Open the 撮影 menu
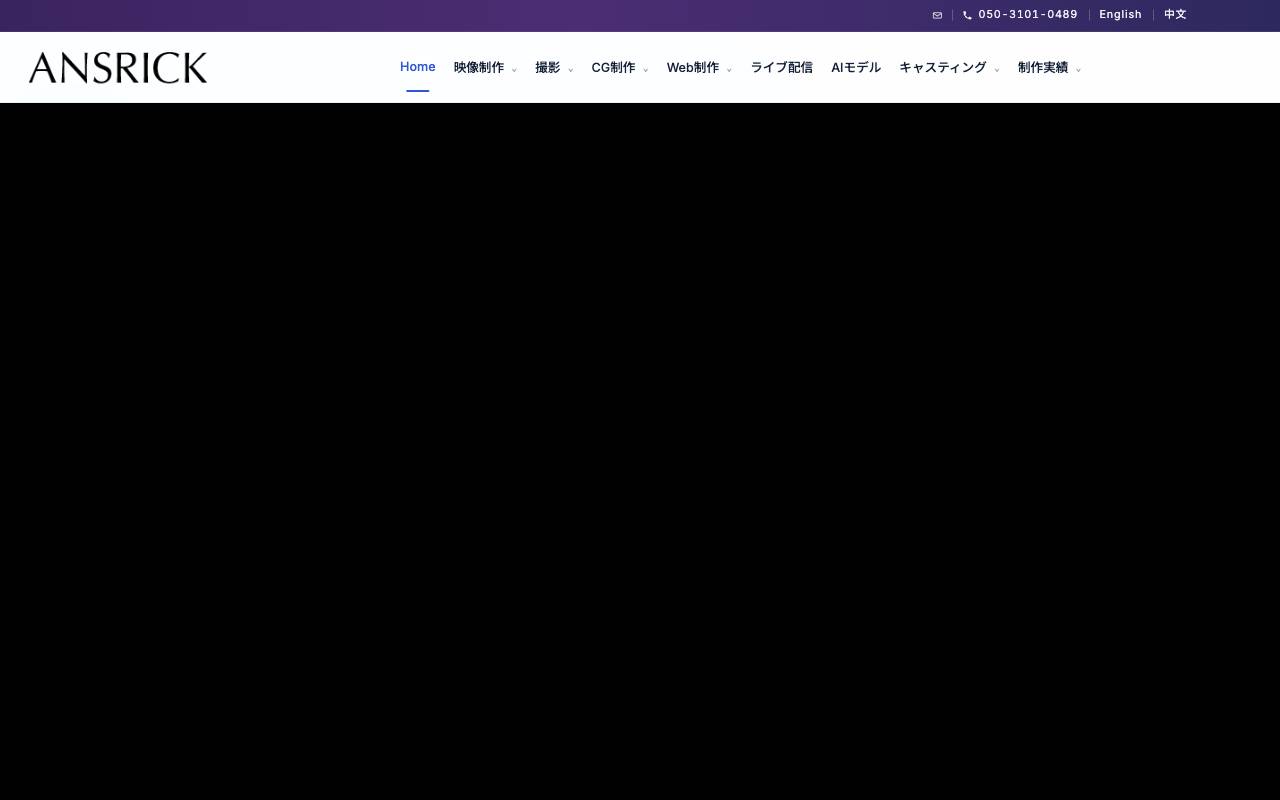The image size is (1280, 800). pyautogui.click(x=548, y=68)
